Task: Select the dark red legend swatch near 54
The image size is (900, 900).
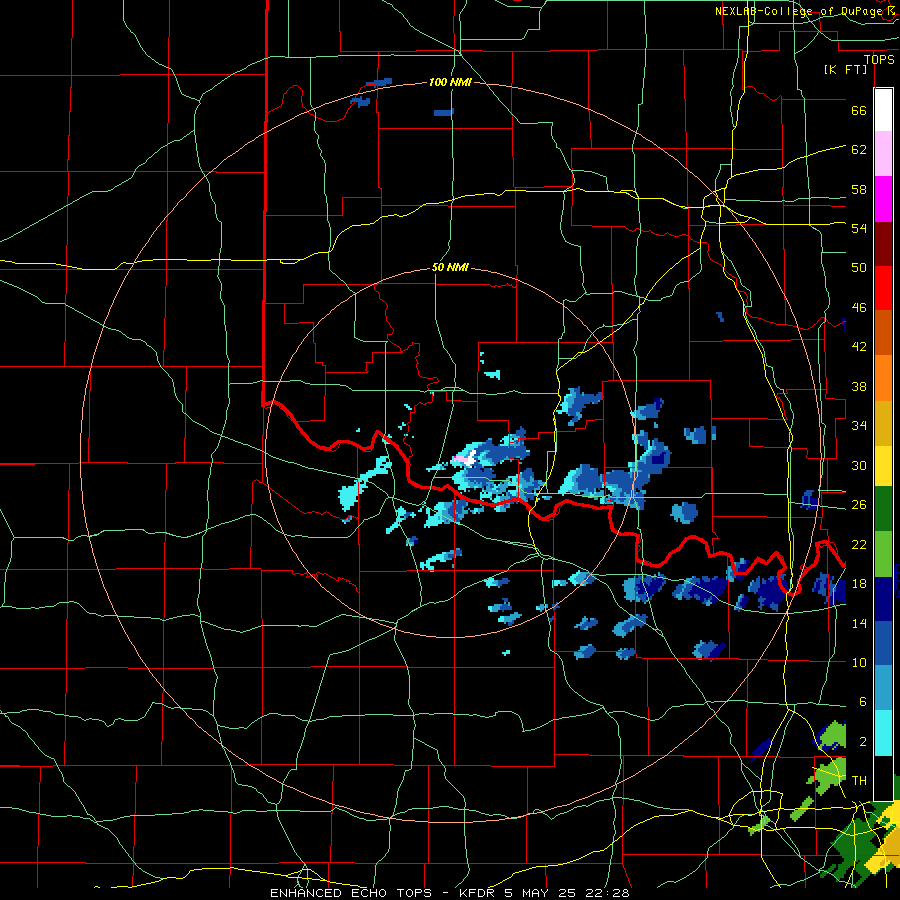Action: pos(883,244)
